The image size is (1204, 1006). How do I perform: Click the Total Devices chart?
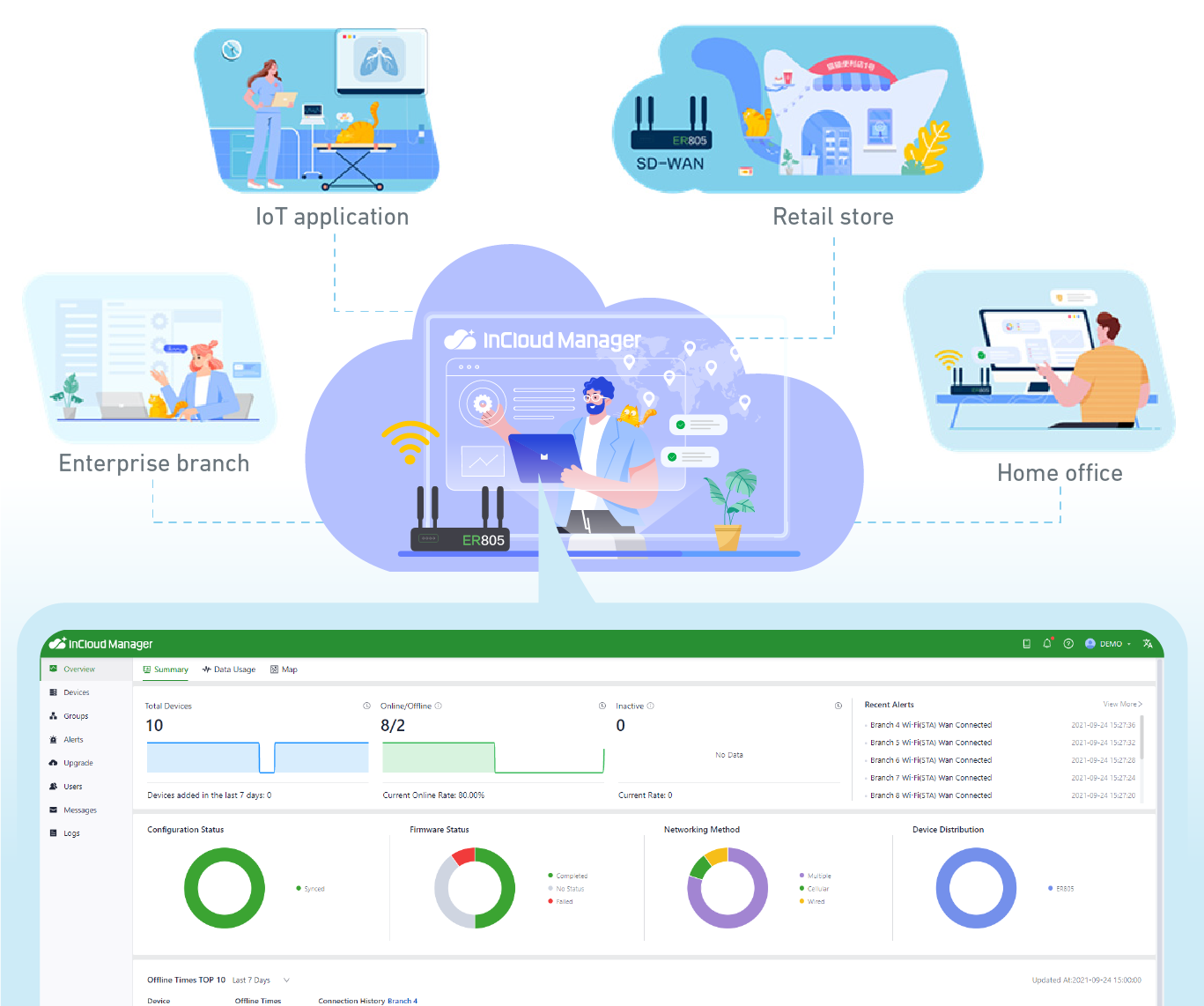point(257,758)
